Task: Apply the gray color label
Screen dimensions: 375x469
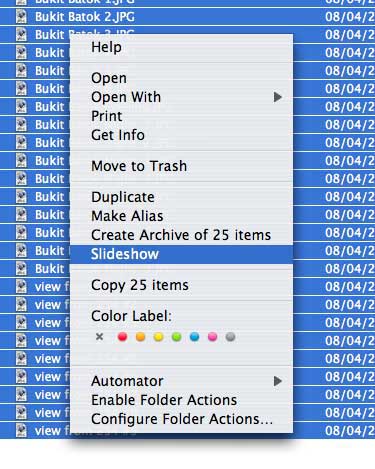Action: (231, 337)
